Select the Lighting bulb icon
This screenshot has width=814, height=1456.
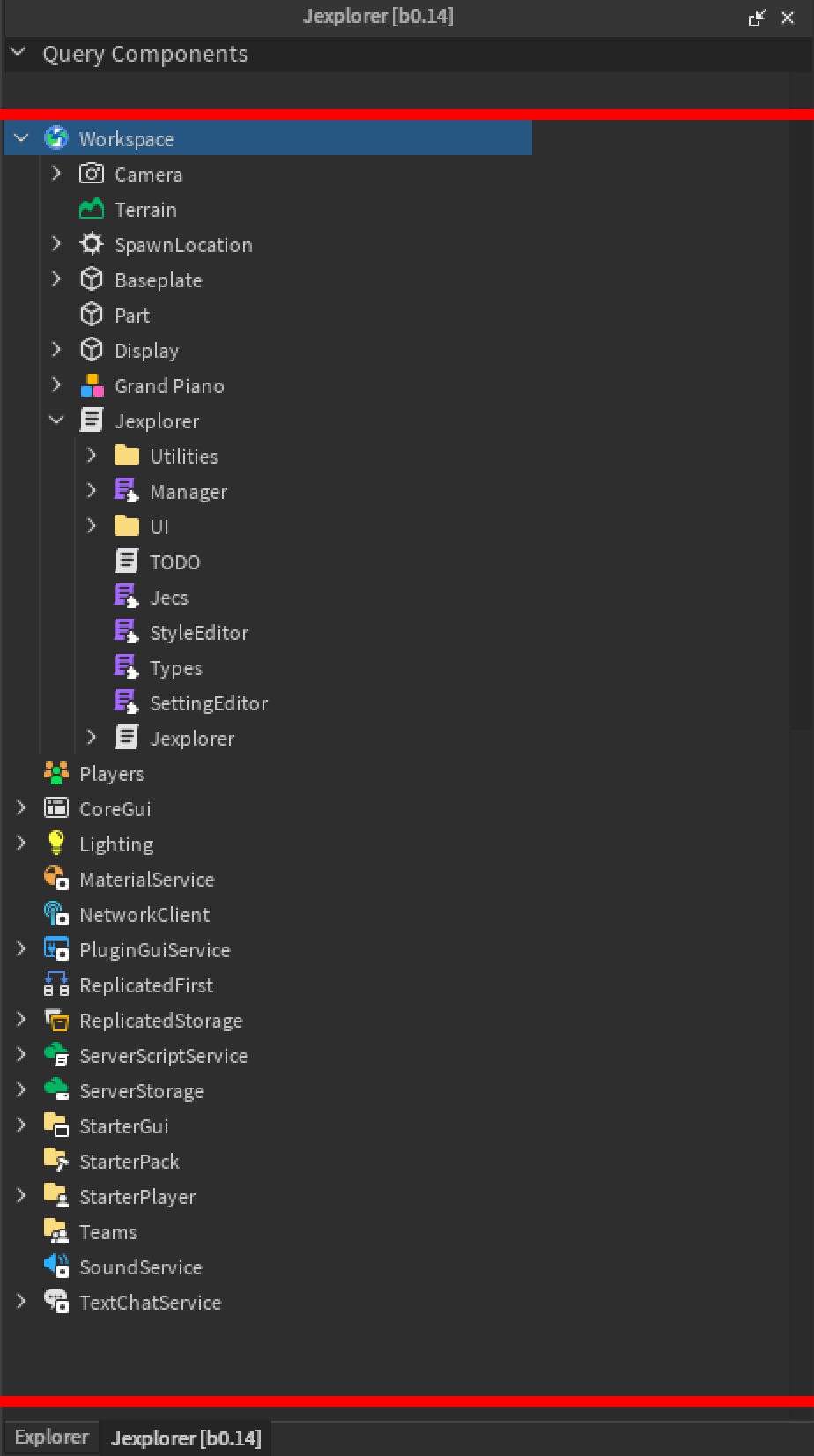pos(56,843)
